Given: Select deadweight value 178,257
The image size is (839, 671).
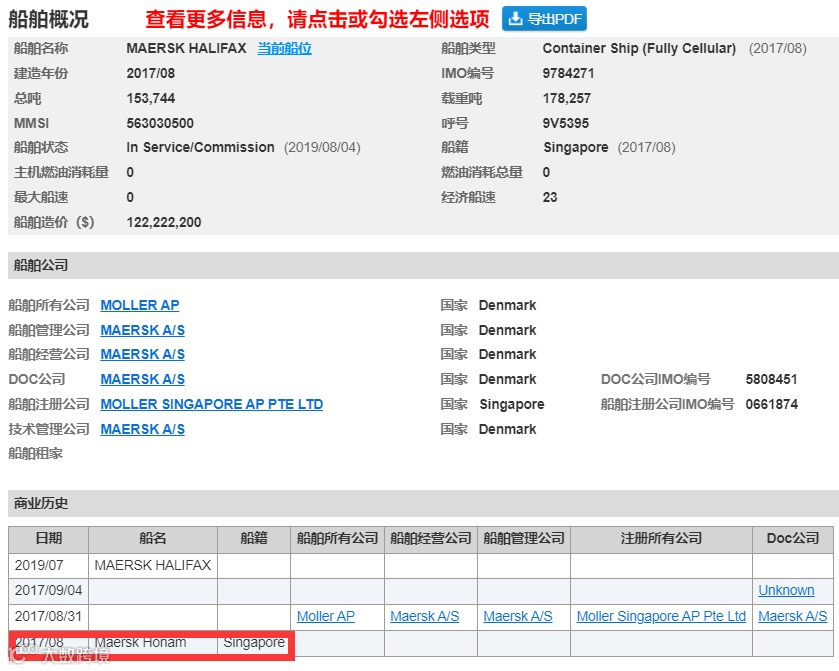Looking at the screenshot, I should tap(567, 98).
